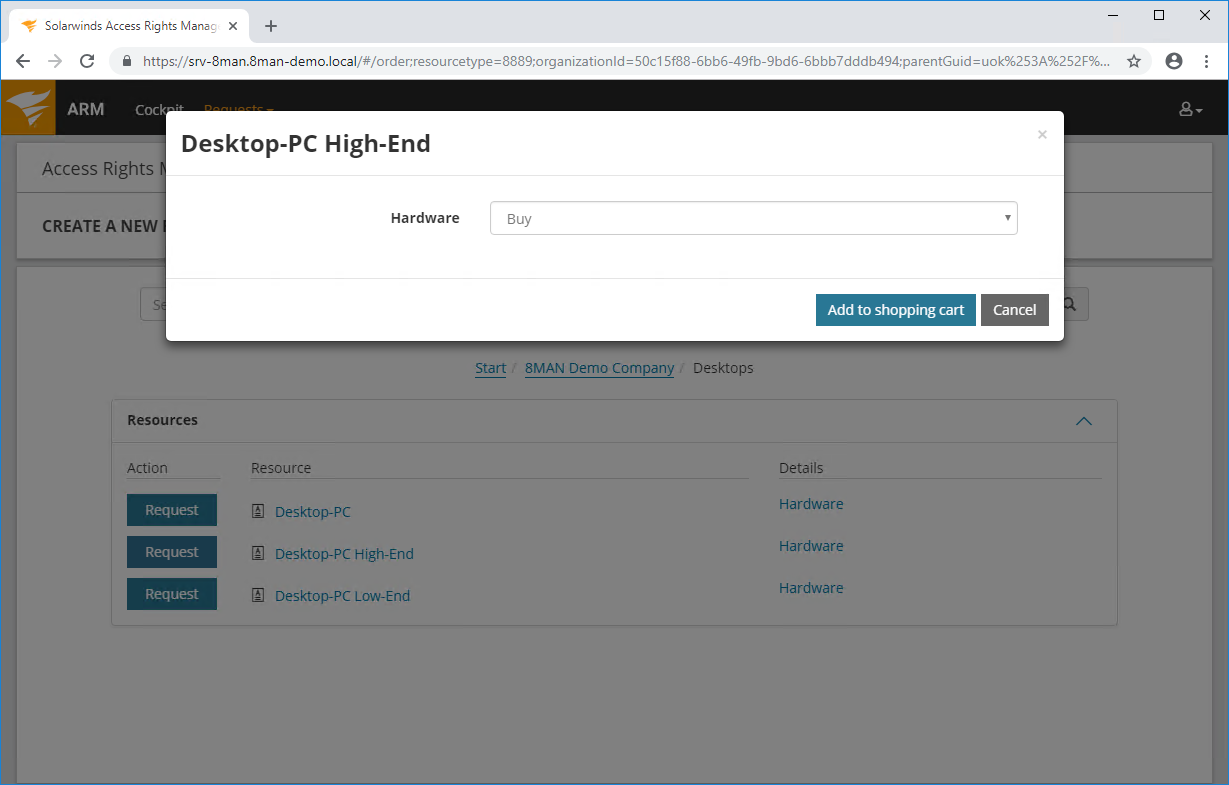
Task: Click the Desktop-PC resource icon
Action: 258,512
